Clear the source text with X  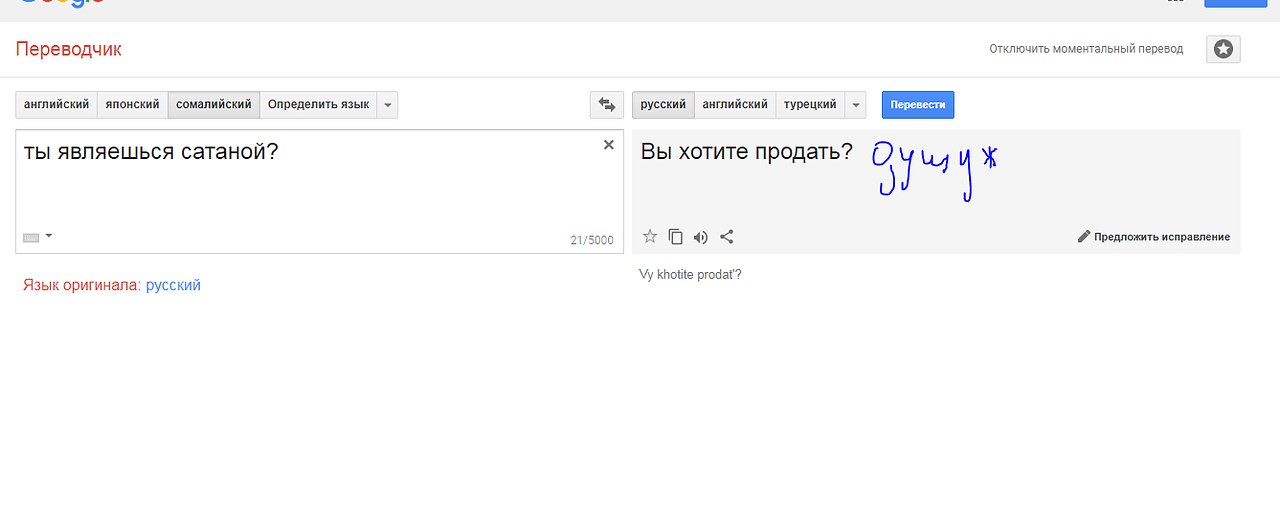click(x=608, y=145)
